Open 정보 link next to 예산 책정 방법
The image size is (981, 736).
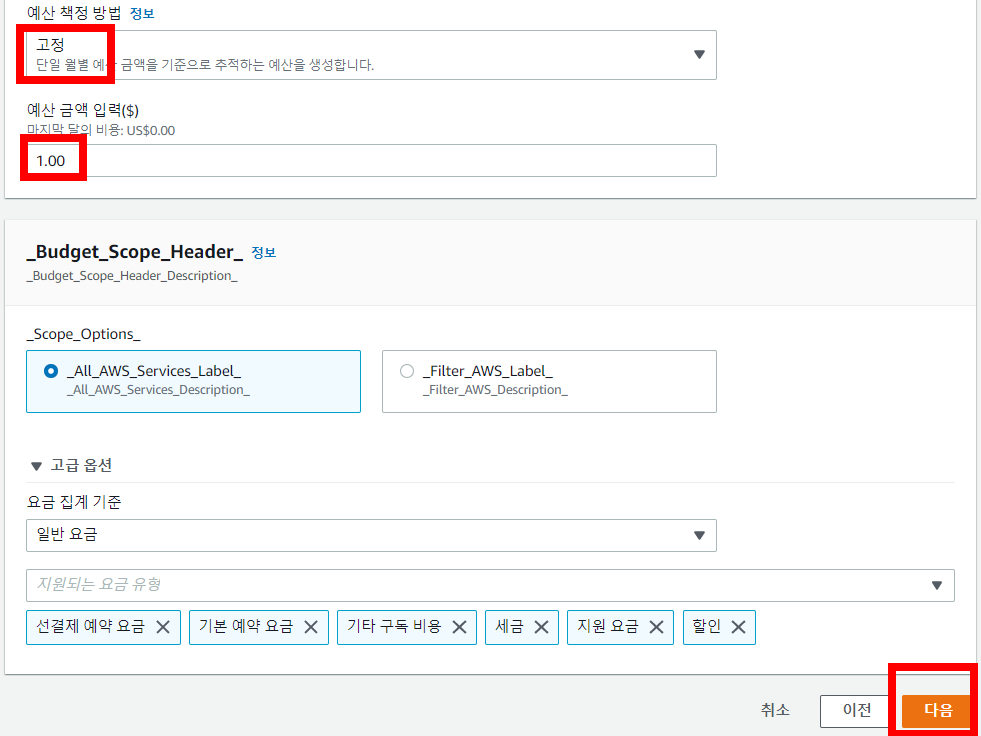[x=142, y=13]
